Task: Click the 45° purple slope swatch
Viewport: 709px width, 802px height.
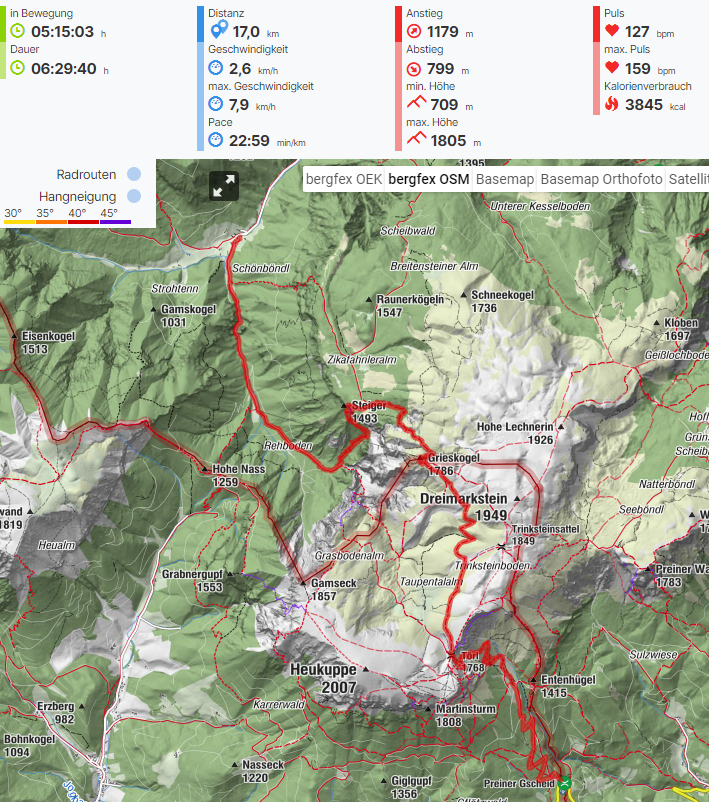Action: coord(115,222)
